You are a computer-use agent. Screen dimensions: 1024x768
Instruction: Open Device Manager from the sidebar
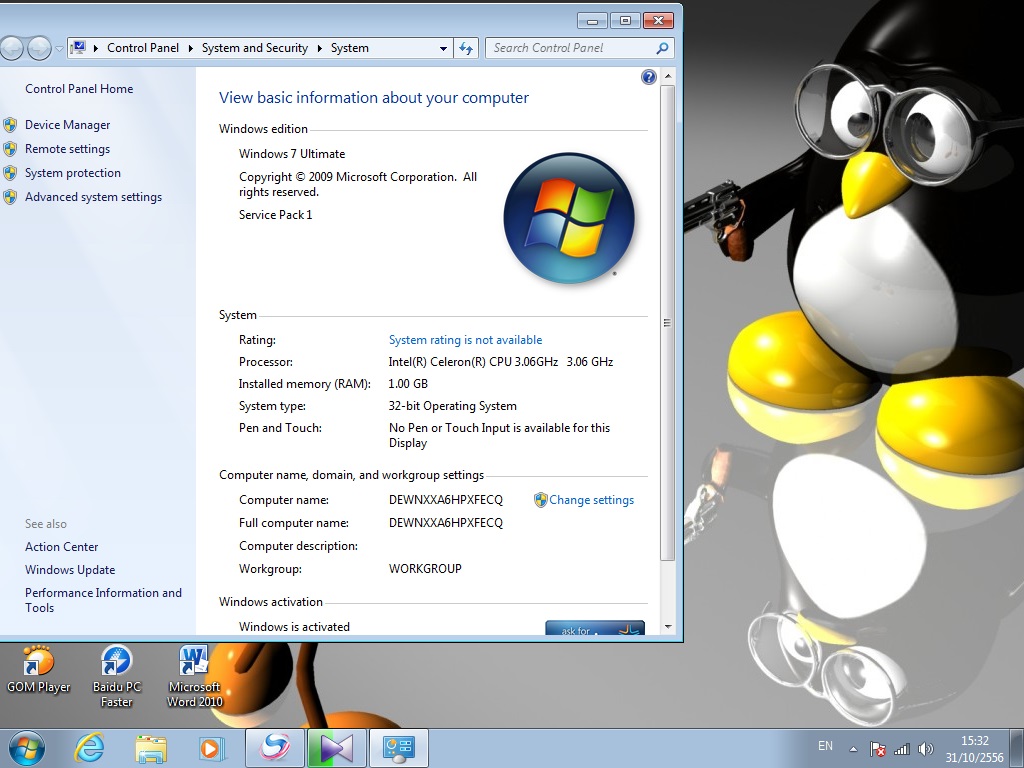tap(67, 125)
